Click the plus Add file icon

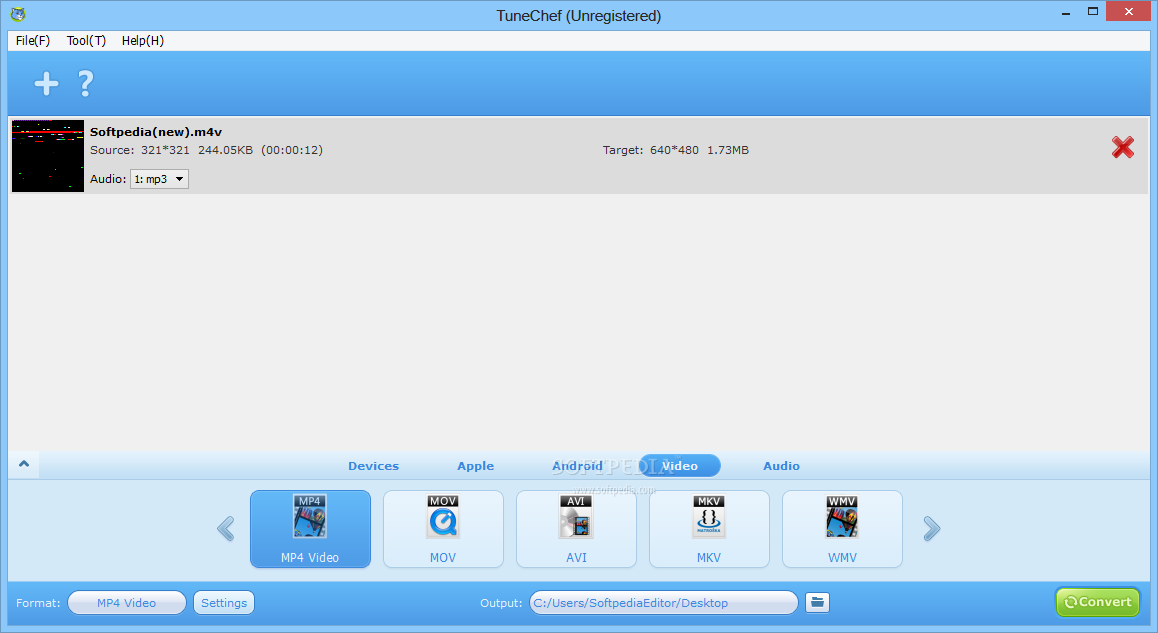tap(47, 83)
